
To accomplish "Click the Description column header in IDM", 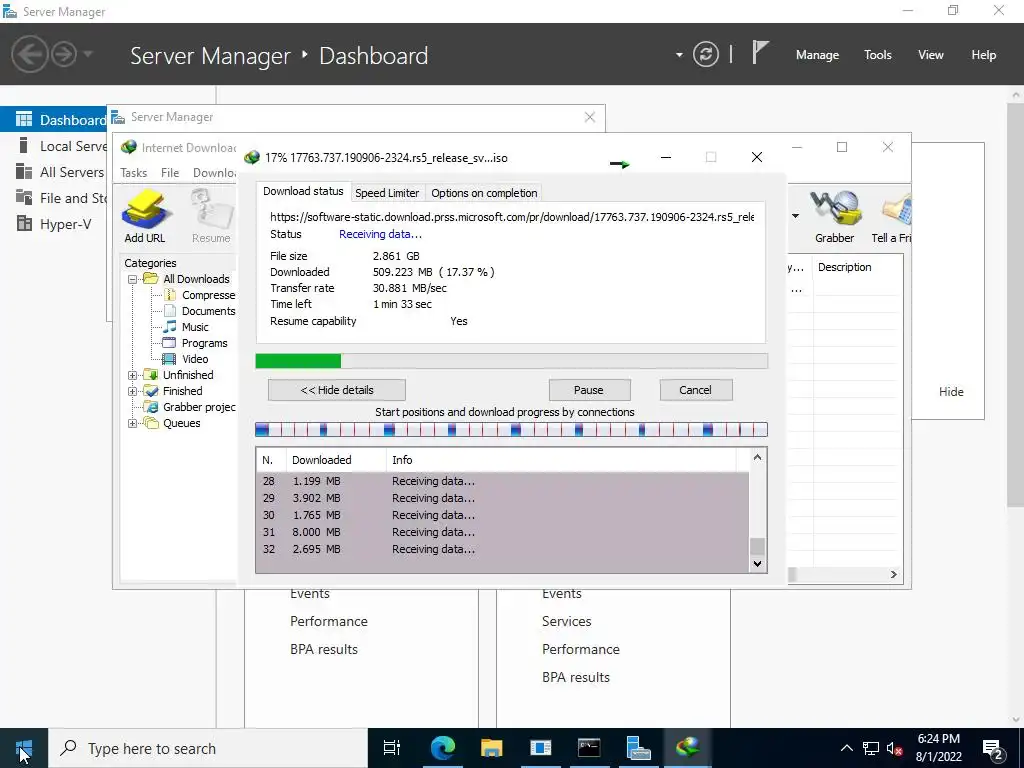I will pos(857,267).
